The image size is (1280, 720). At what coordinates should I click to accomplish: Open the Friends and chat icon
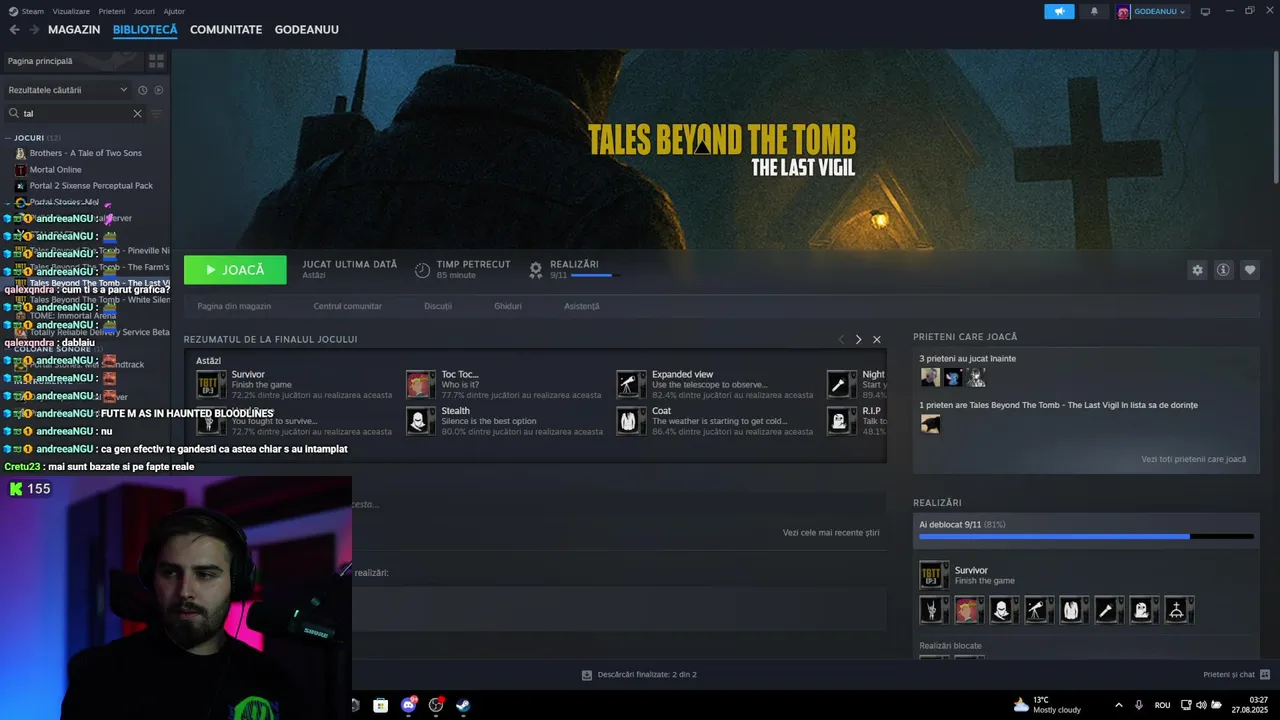pos(1265,675)
